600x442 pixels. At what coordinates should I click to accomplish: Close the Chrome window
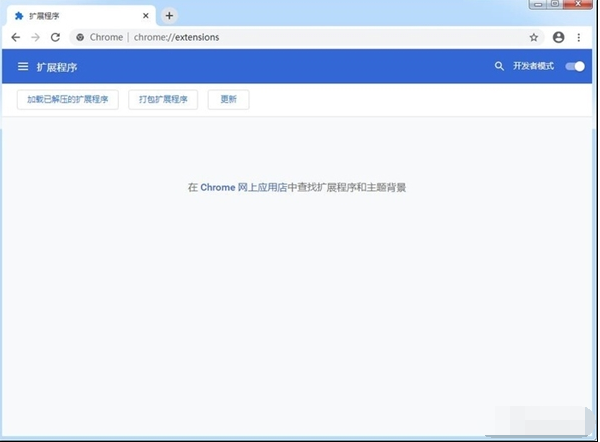click(x=578, y=4)
